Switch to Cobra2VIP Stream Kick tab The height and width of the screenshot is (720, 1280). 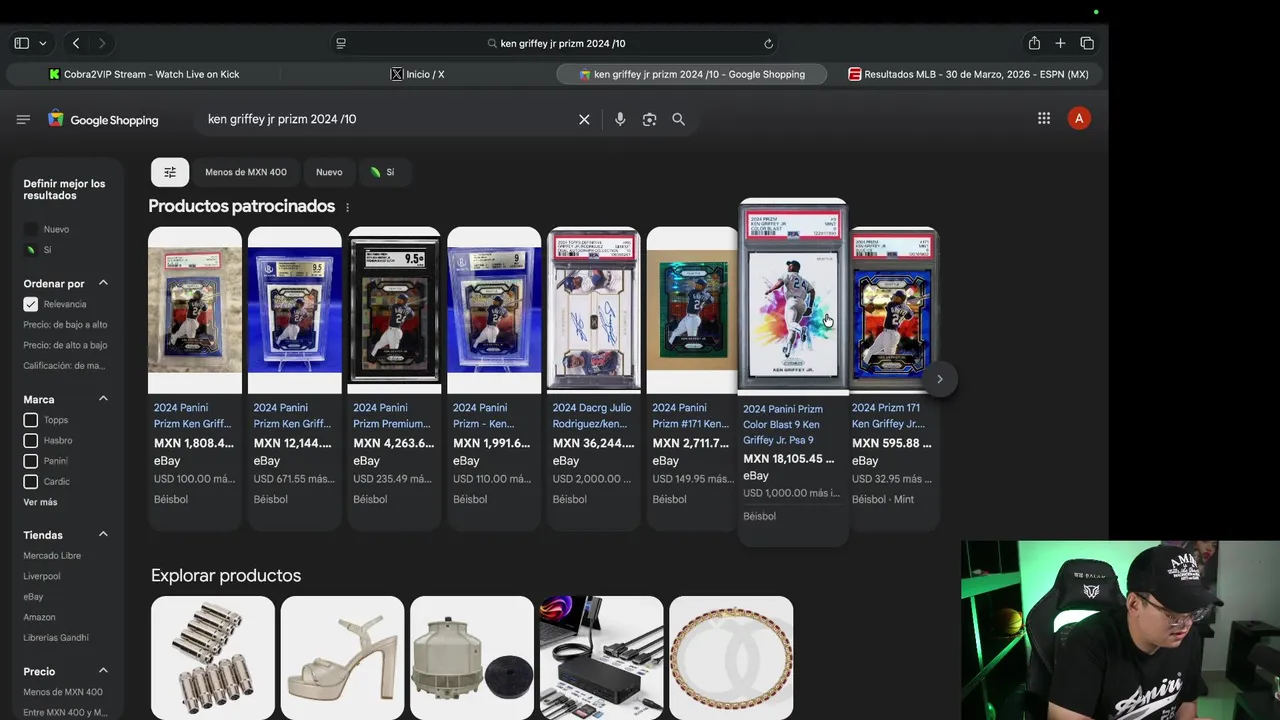pos(144,74)
